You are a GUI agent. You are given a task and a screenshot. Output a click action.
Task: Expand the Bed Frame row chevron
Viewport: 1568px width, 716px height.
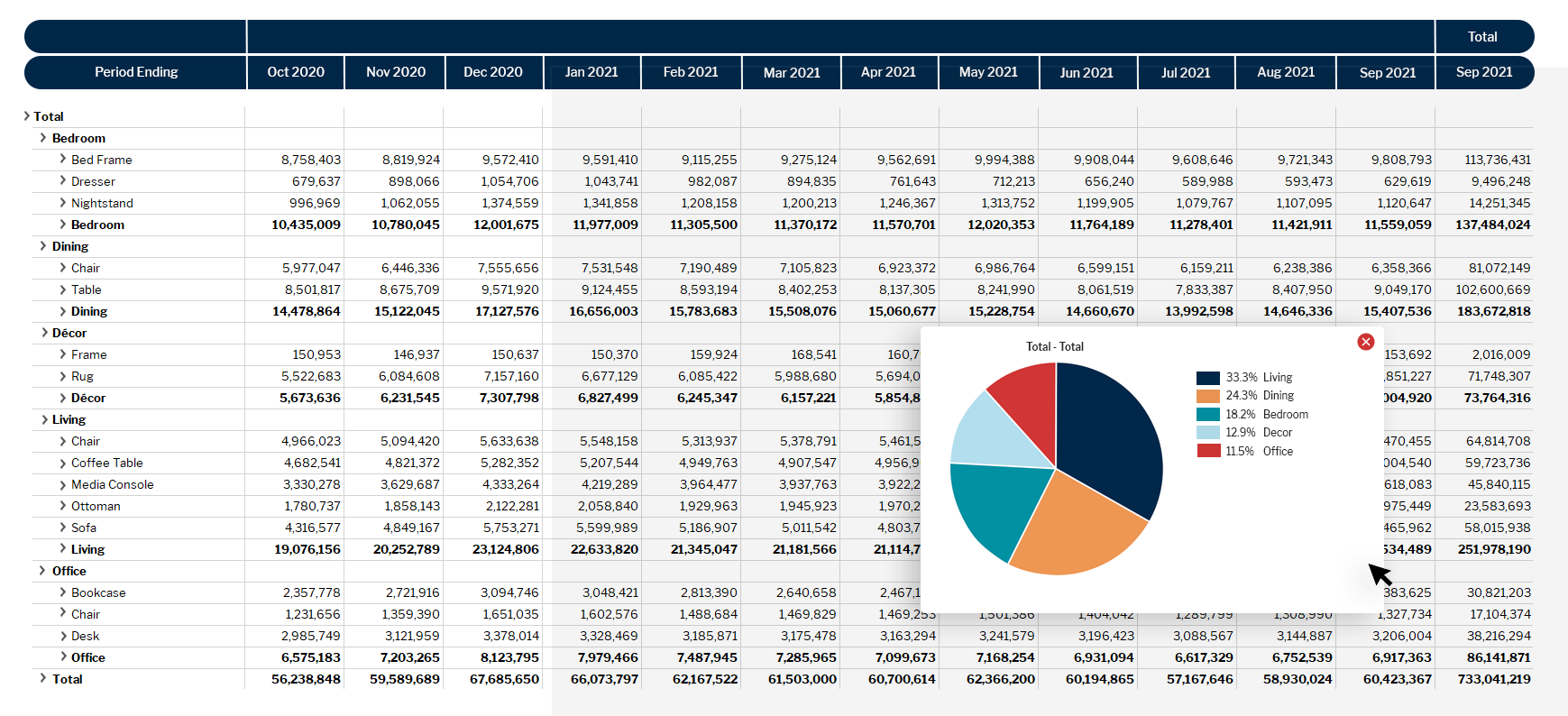point(62,159)
